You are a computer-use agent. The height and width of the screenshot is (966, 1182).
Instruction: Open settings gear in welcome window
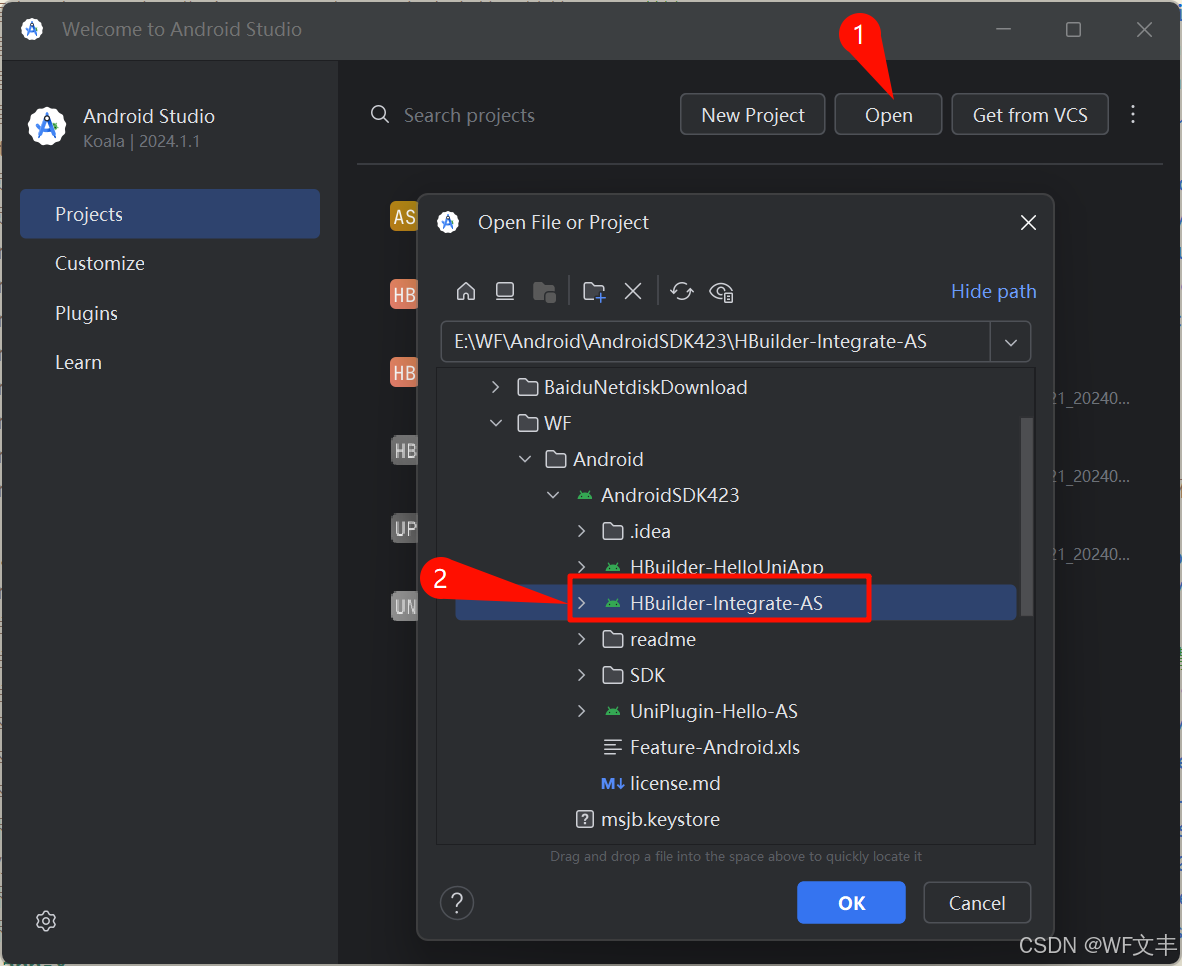[46, 921]
